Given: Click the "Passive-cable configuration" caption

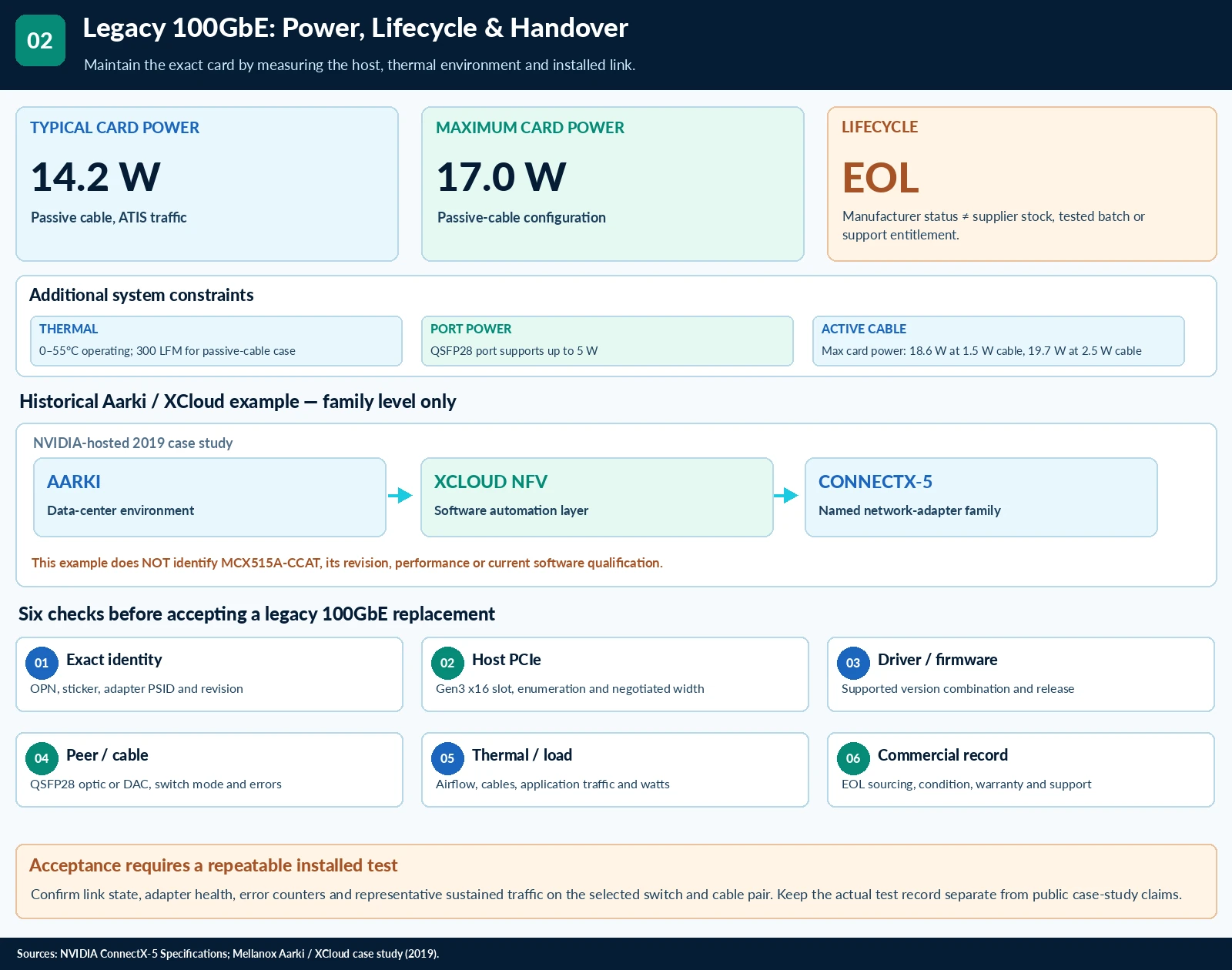Looking at the screenshot, I should [x=521, y=218].
